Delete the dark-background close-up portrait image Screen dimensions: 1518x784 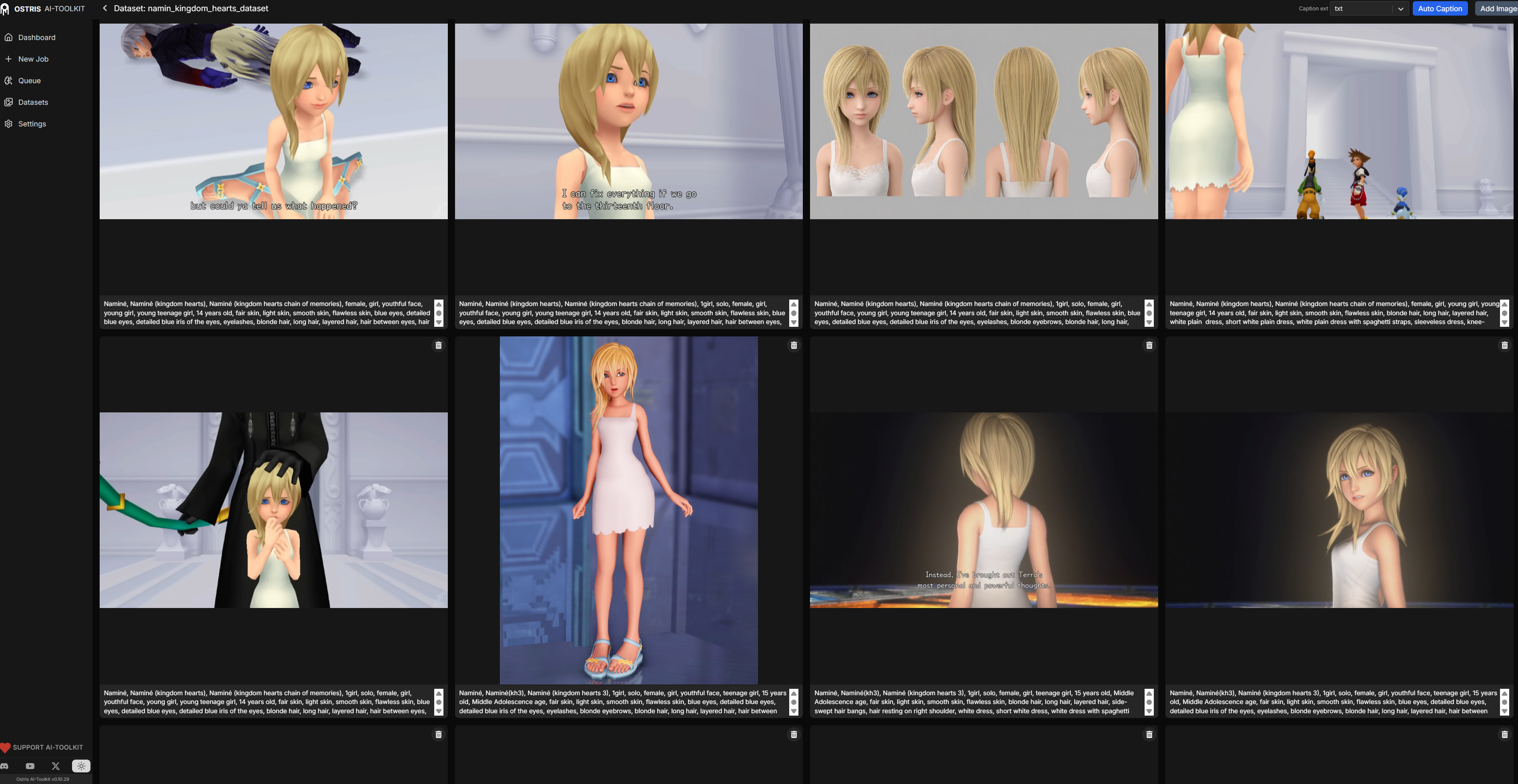(1504, 345)
